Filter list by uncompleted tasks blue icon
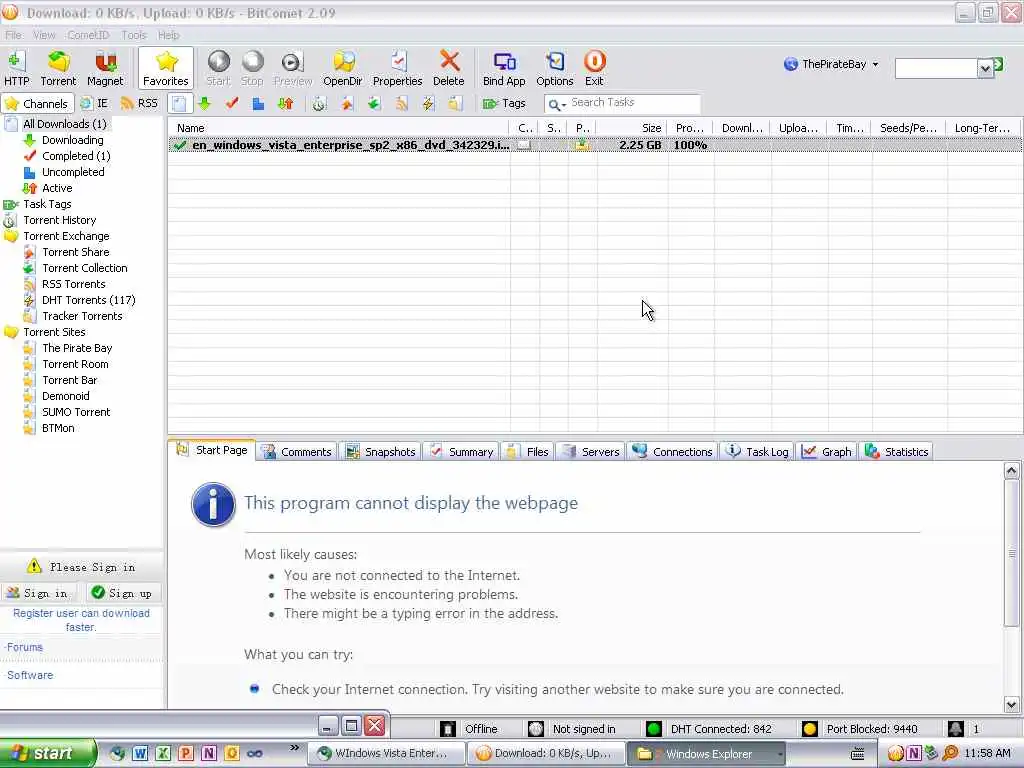This screenshot has width=1024, height=768. [x=259, y=103]
